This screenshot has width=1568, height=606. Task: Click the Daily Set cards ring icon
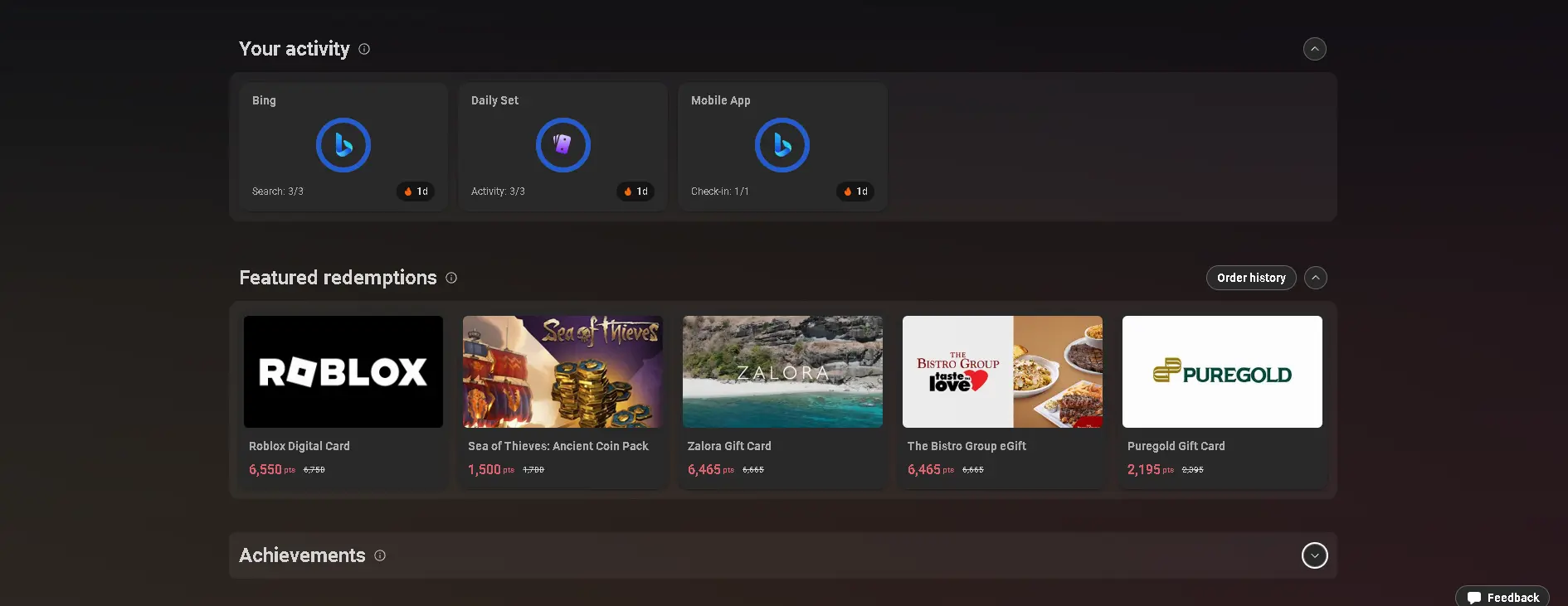click(x=563, y=145)
